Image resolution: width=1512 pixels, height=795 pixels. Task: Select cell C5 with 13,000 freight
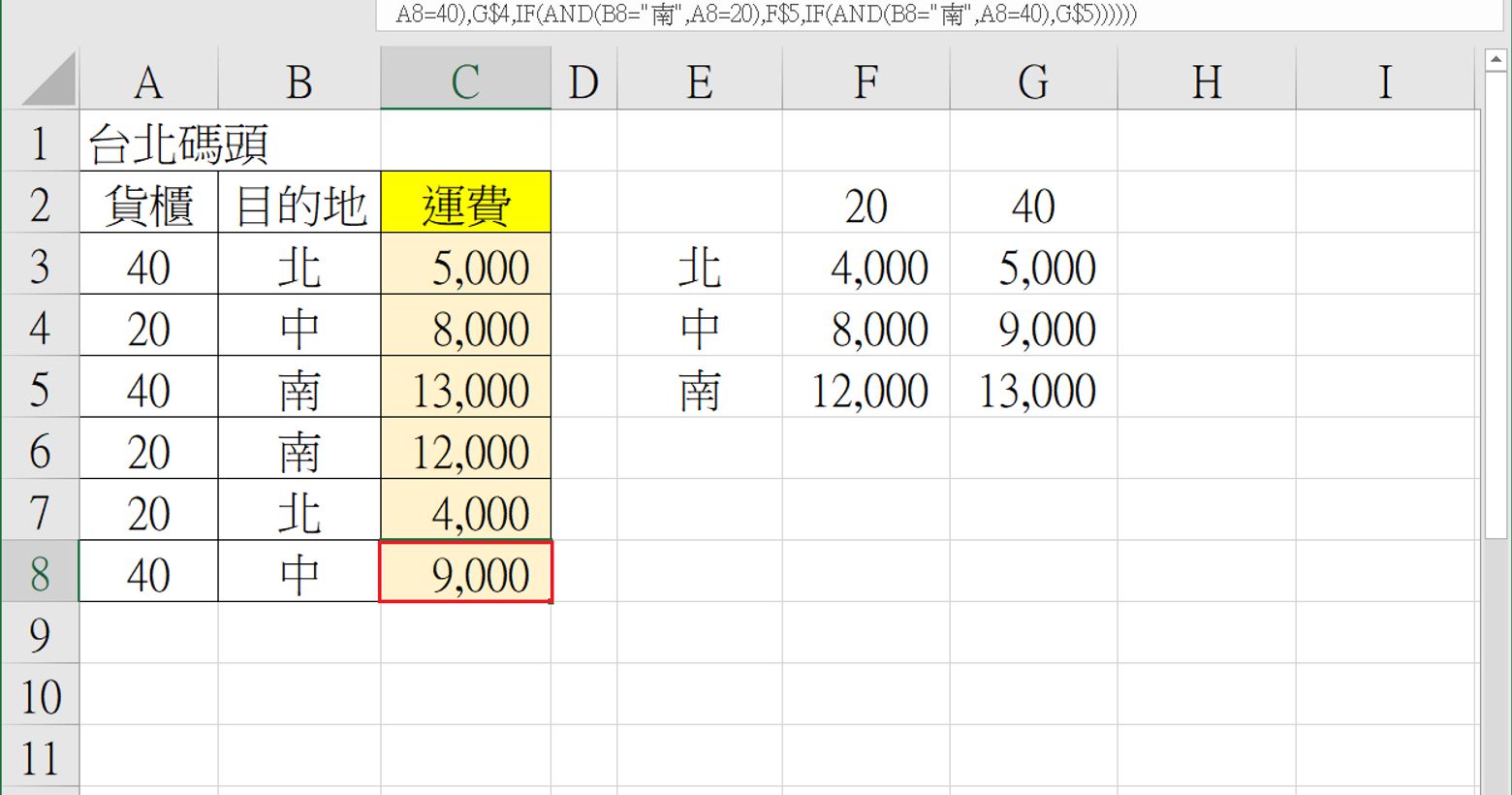pyautogui.click(x=465, y=390)
